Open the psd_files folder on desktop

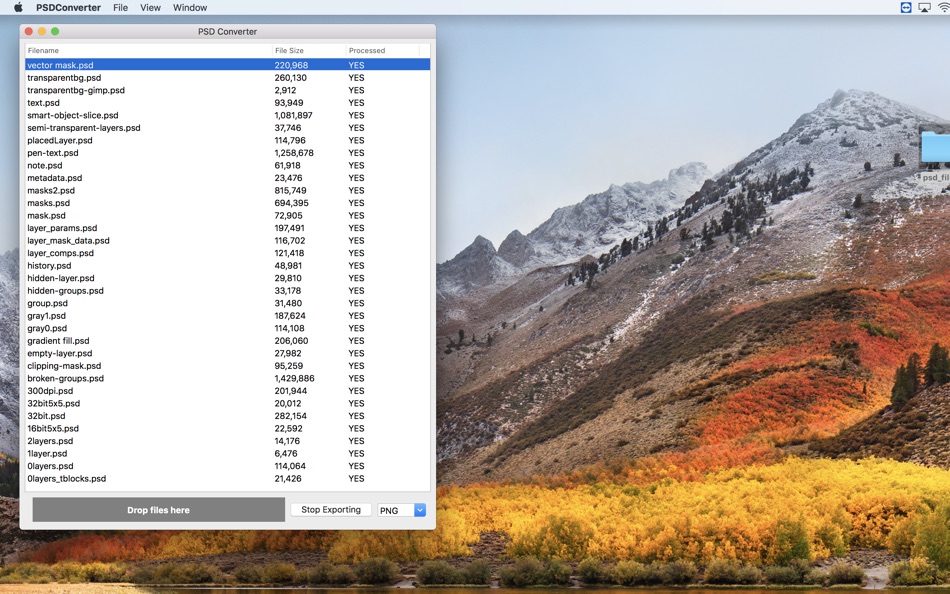click(x=935, y=155)
